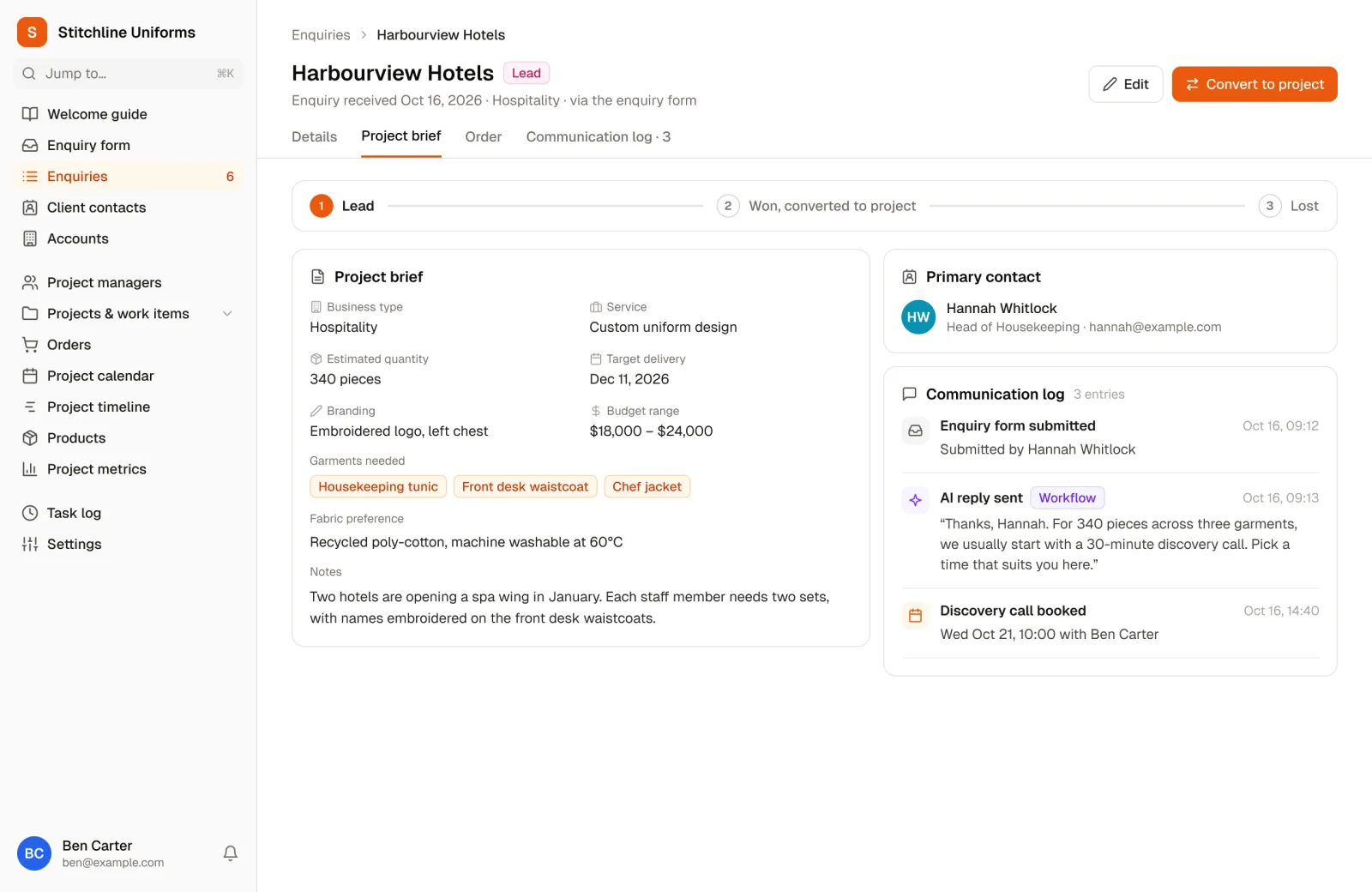This screenshot has height=892, width=1372.
Task: Open the Order tab
Action: point(484,136)
